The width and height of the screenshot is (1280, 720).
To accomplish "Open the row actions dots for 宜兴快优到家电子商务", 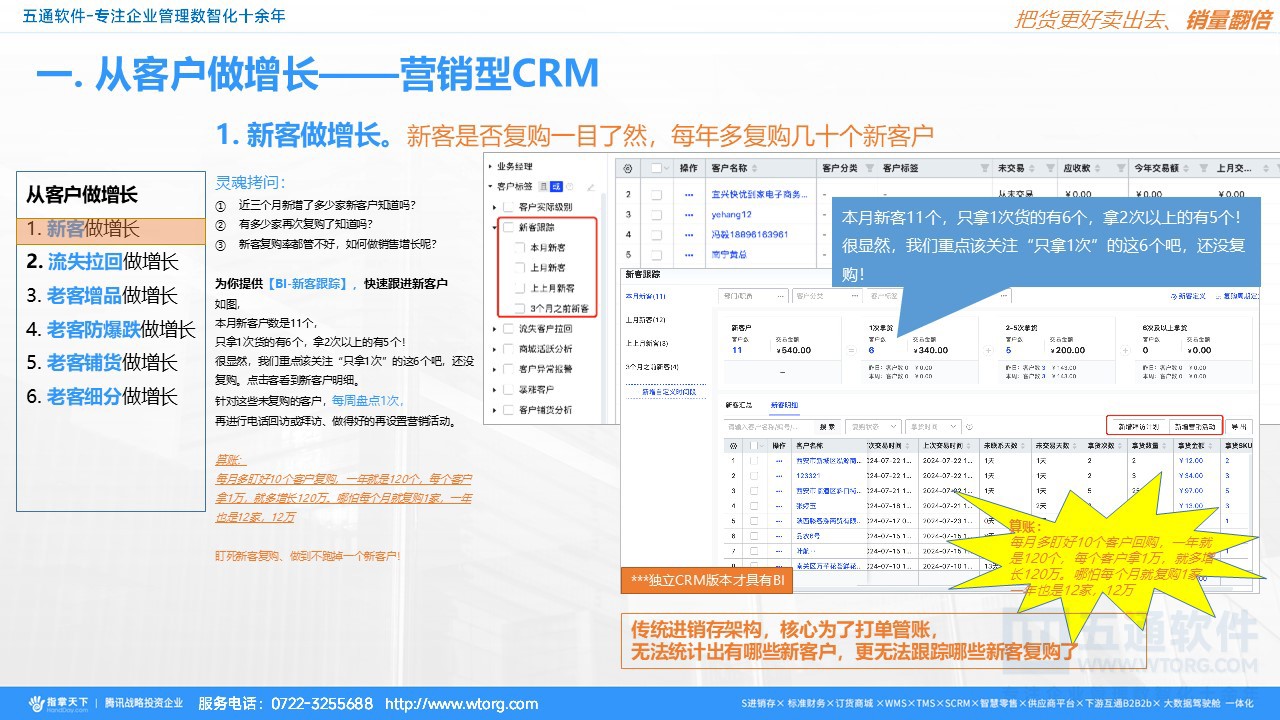I will (x=689, y=195).
